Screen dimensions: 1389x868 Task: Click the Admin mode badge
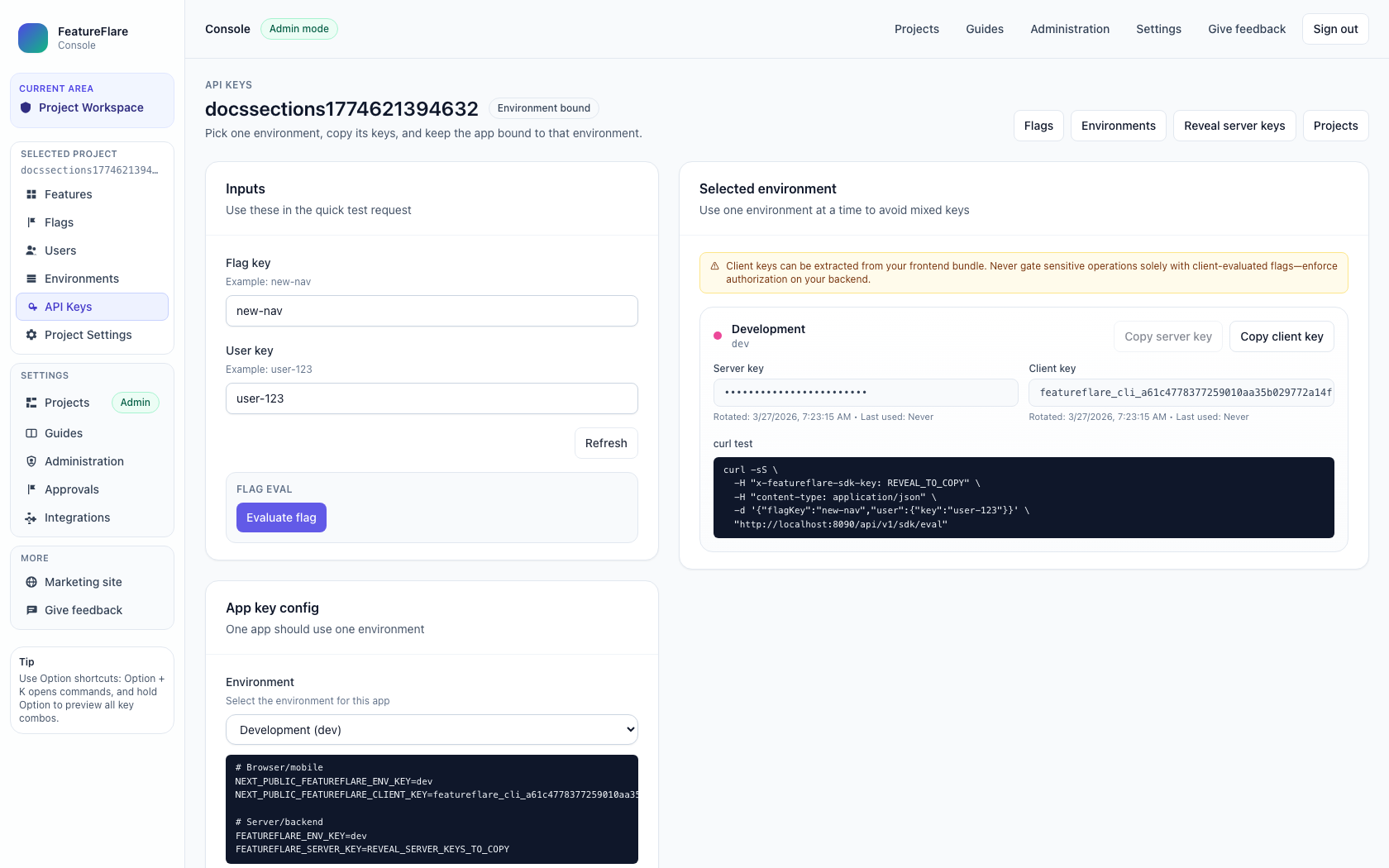[x=299, y=29]
